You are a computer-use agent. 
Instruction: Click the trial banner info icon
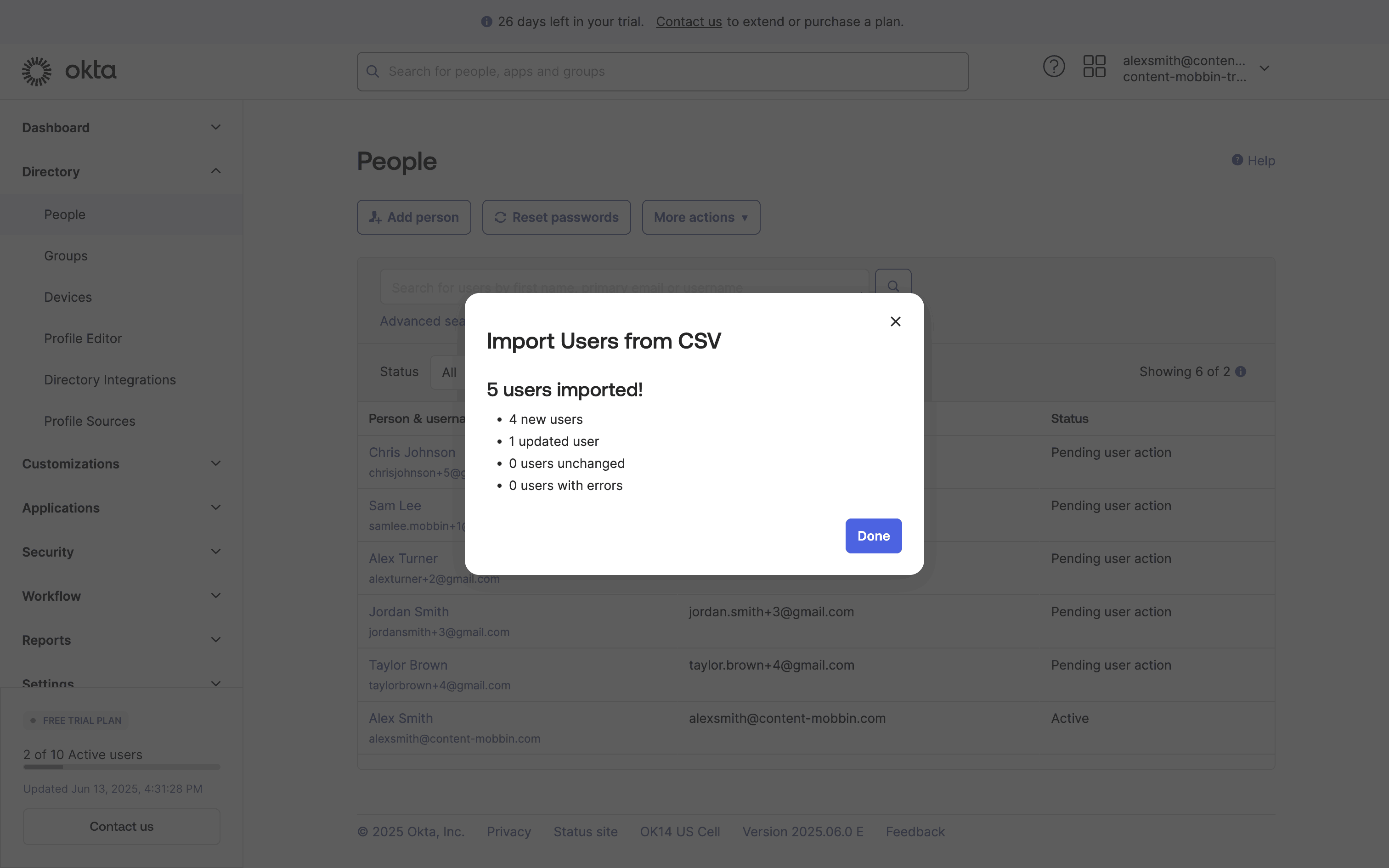tap(487, 22)
